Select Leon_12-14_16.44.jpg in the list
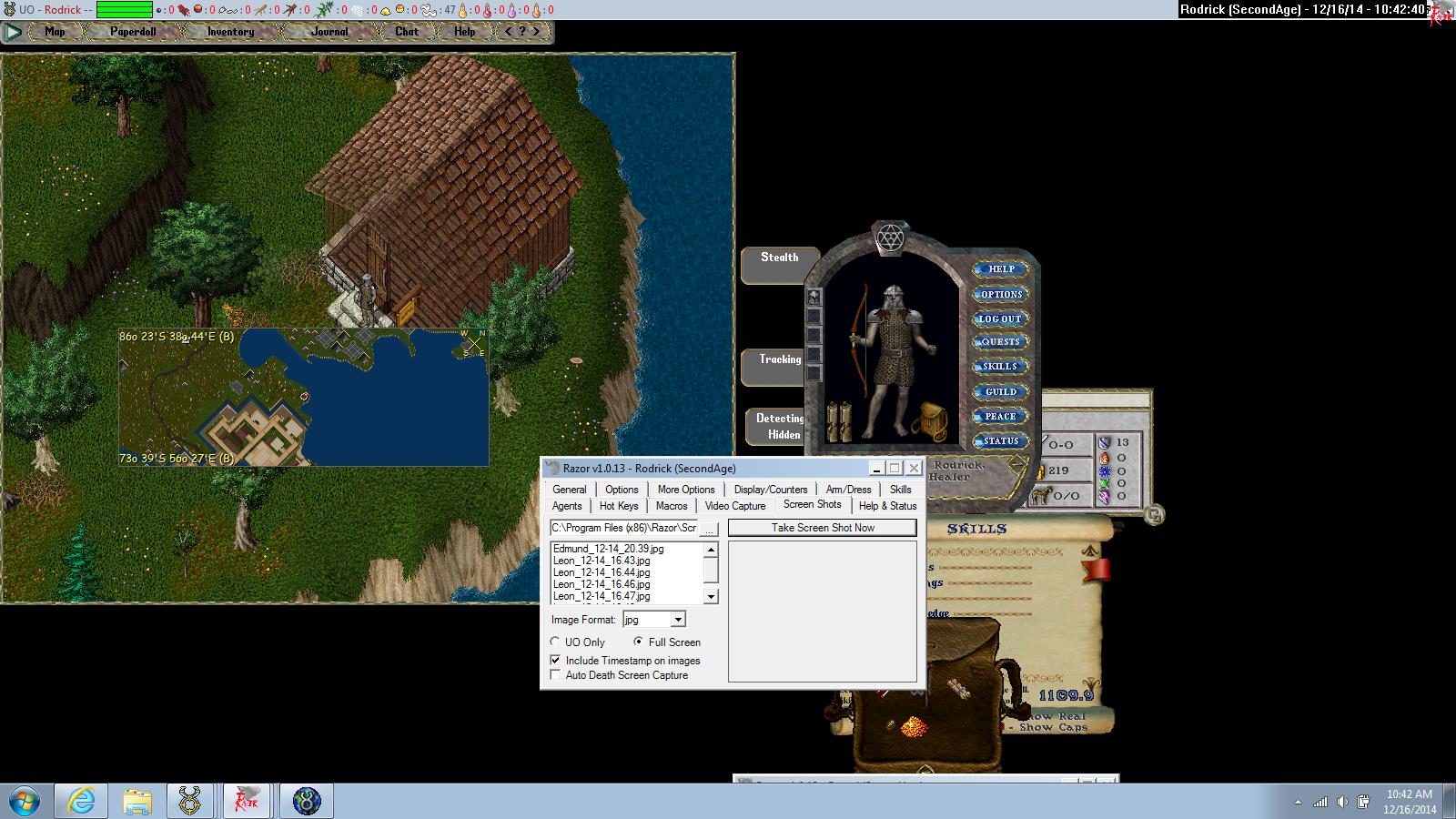 (x=602, y=572)
